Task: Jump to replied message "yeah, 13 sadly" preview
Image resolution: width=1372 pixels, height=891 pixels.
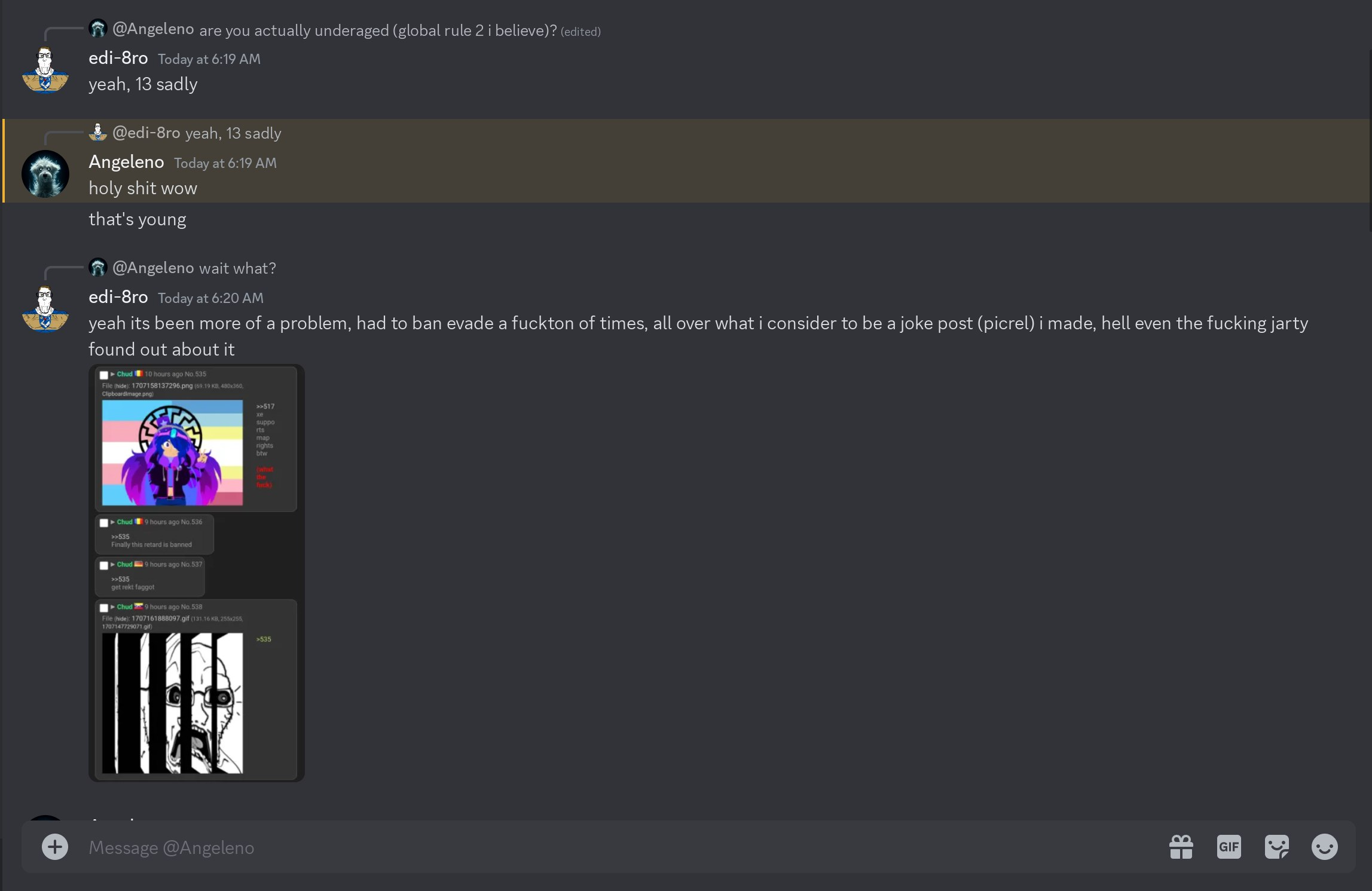Action: [233, 133]
